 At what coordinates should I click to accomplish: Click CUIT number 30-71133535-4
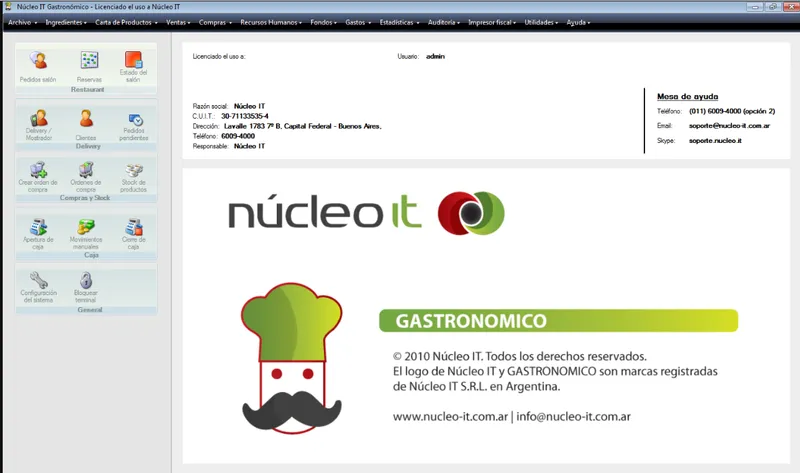tap(245, 116)
